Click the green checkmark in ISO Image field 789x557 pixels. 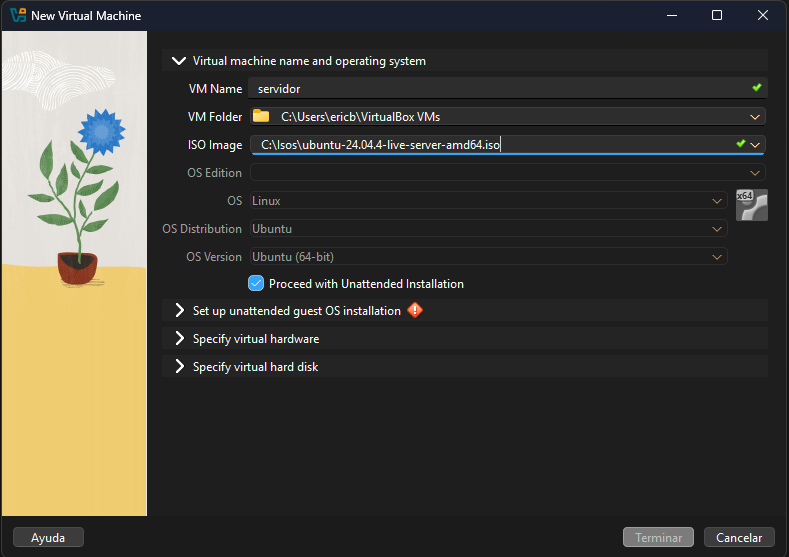[x=740, y=144]
